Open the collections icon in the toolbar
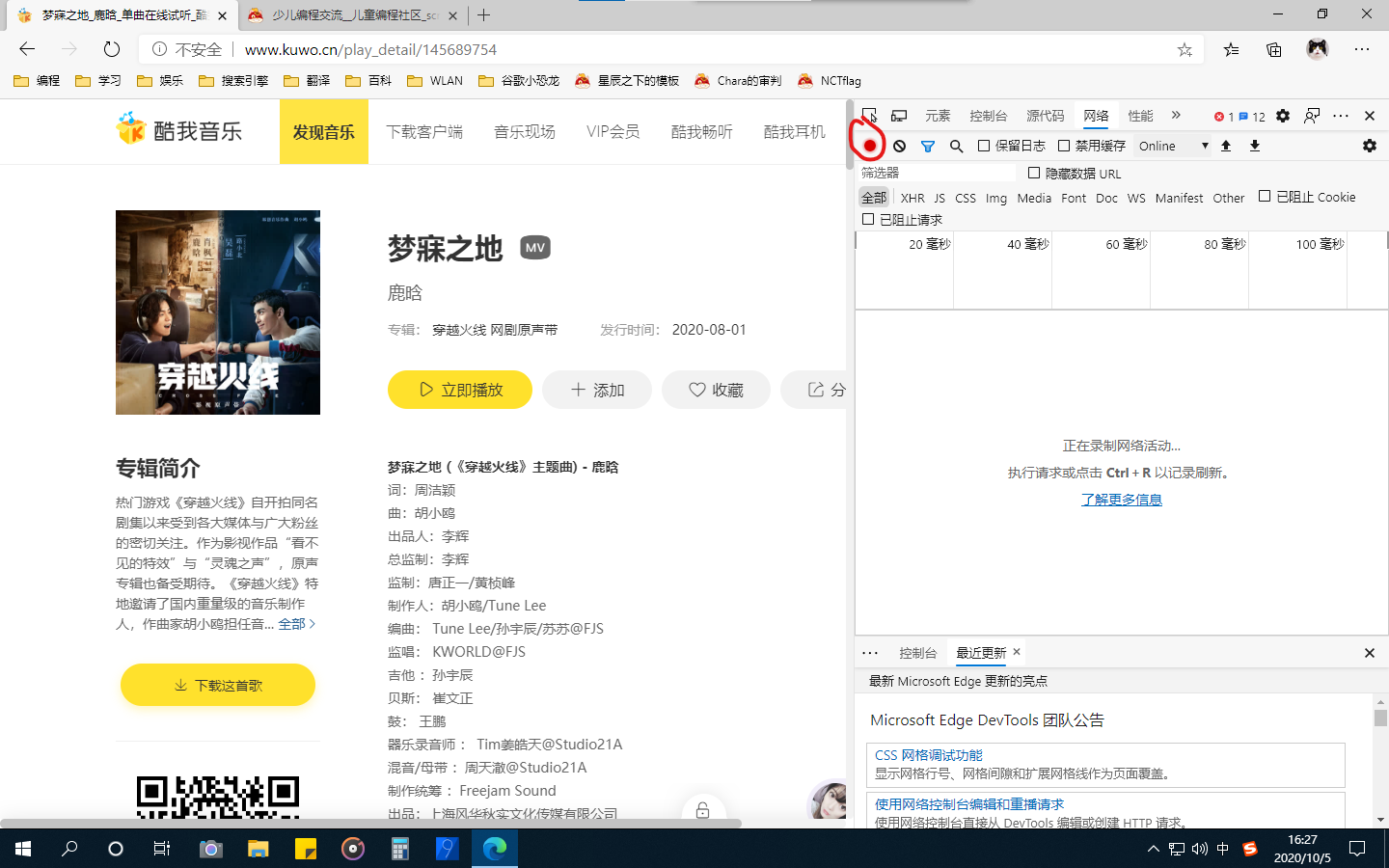 click(x=1274, y=49)
